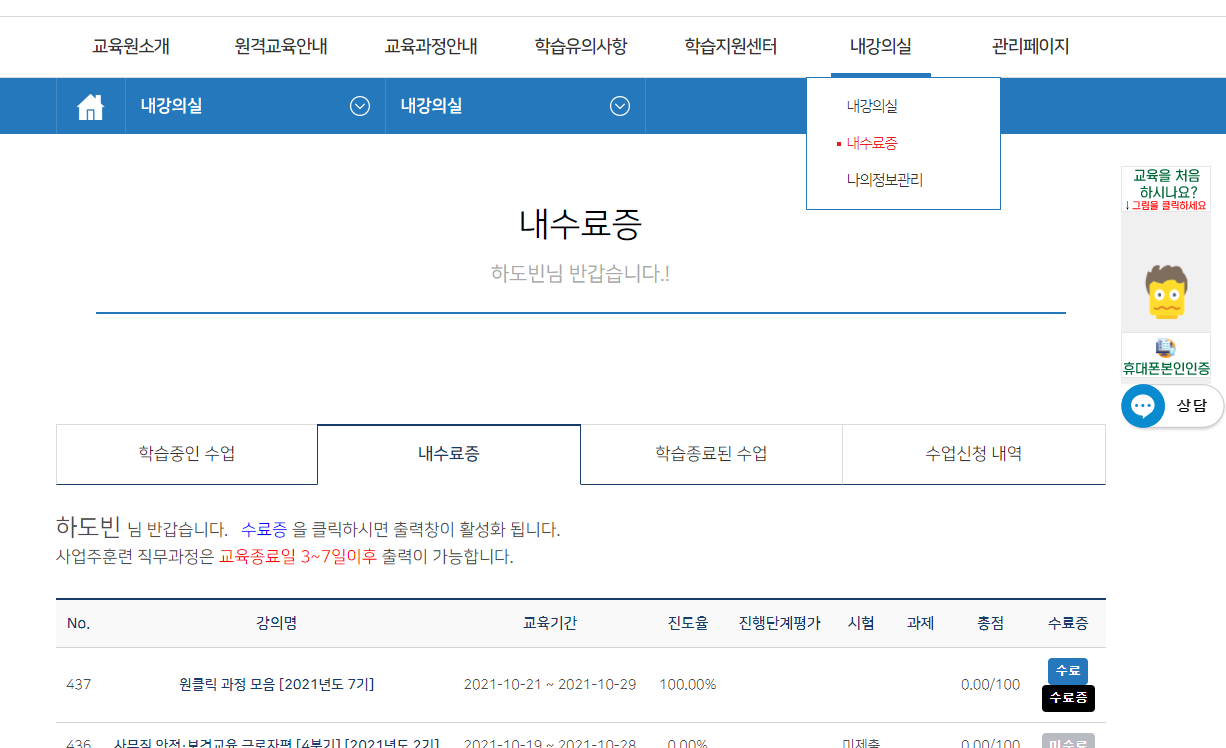Select 나의정보관리 in the submenu

click(x=884, y=181)
